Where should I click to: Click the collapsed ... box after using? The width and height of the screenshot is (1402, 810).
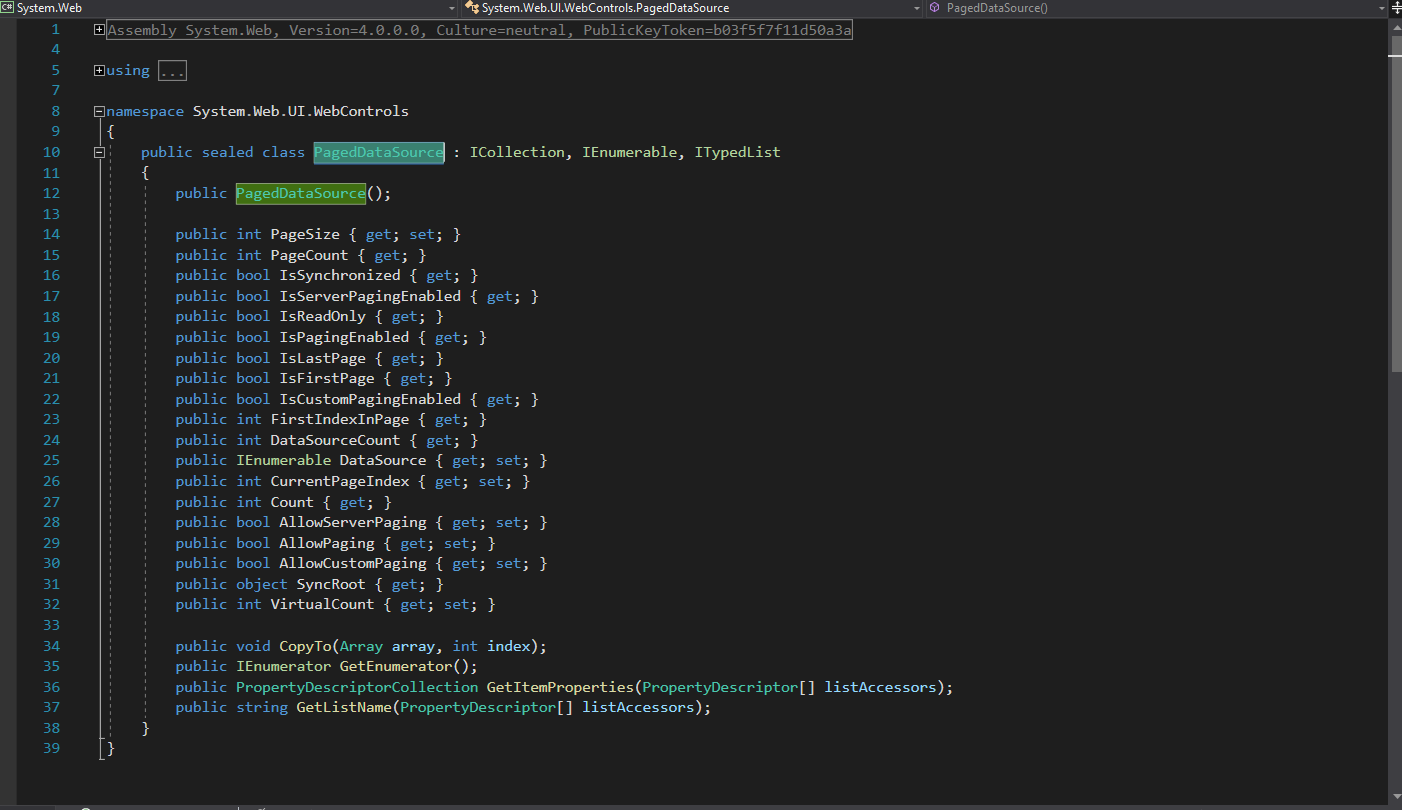172,71
